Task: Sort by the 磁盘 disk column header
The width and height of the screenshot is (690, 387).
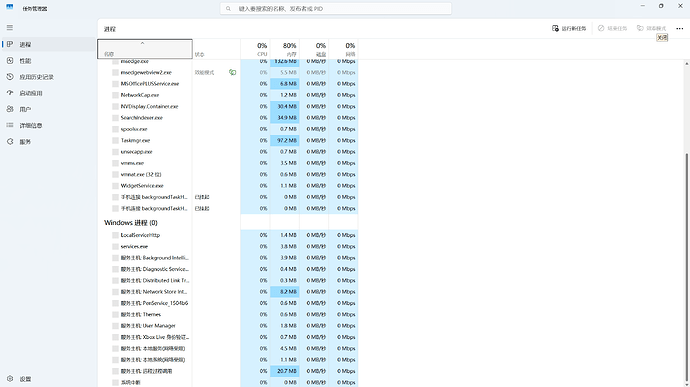Action: click(314, 49)
